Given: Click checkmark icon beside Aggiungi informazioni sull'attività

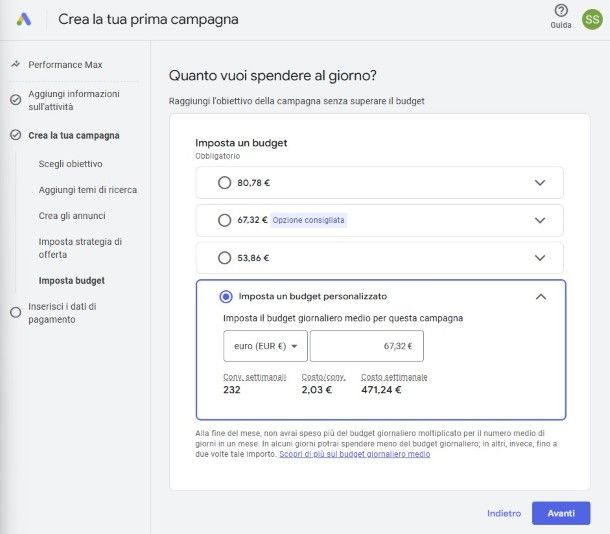Looking at the screenshot, I should (x=16, y=100).
